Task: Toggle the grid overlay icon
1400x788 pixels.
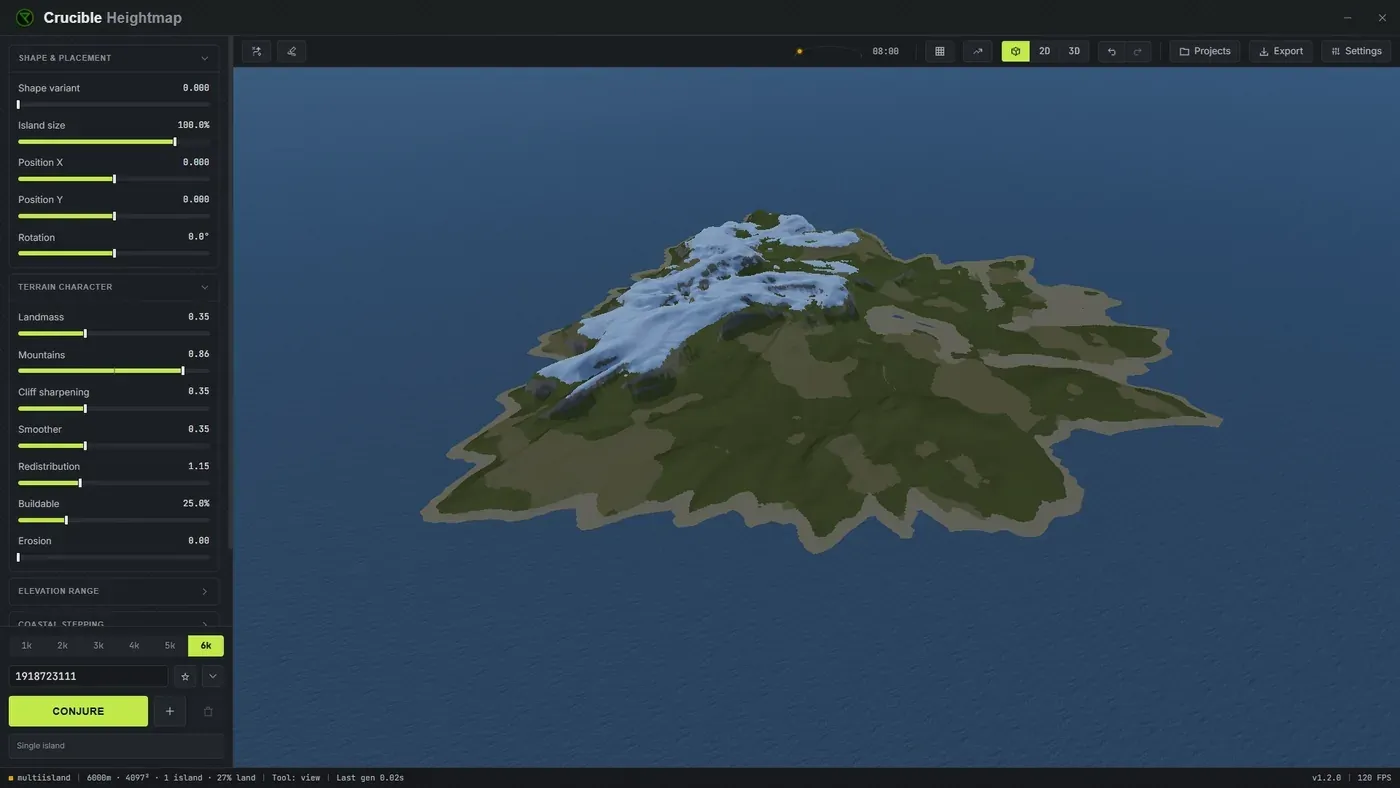Action: coord(939,51)
